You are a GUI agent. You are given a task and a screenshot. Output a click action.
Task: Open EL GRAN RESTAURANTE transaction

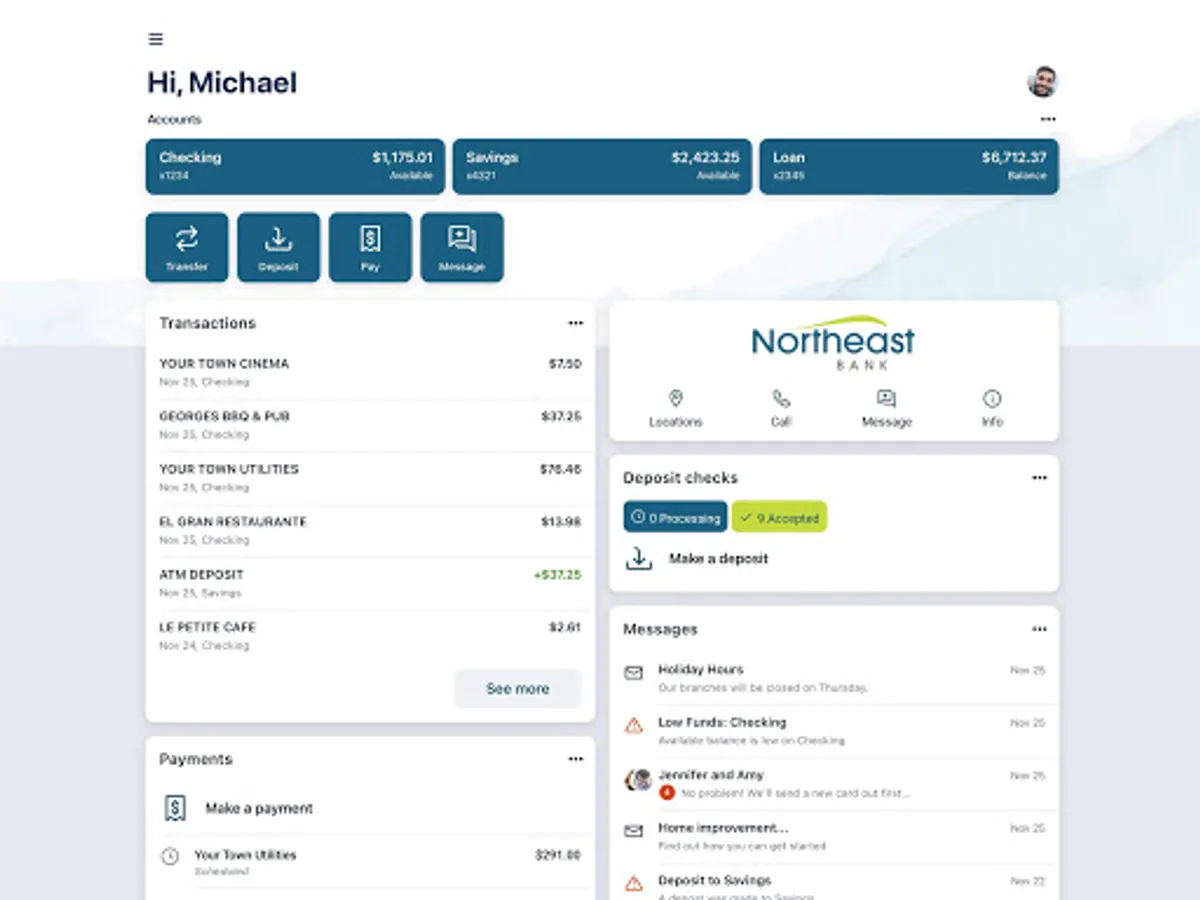point(370,531)
